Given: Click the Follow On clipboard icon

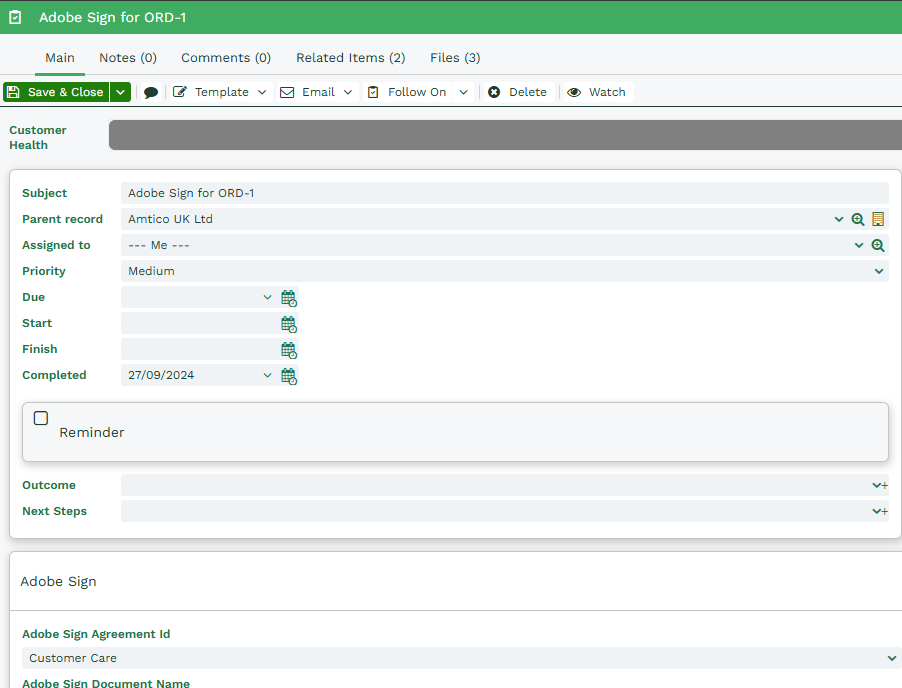Looking at the screenshot, I should [x=373, y=92].
